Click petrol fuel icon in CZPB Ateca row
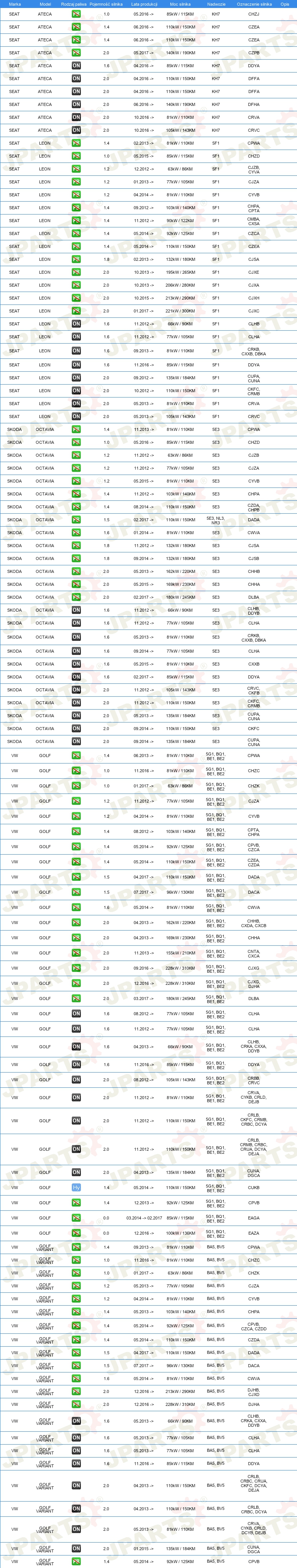 [76, 53]
